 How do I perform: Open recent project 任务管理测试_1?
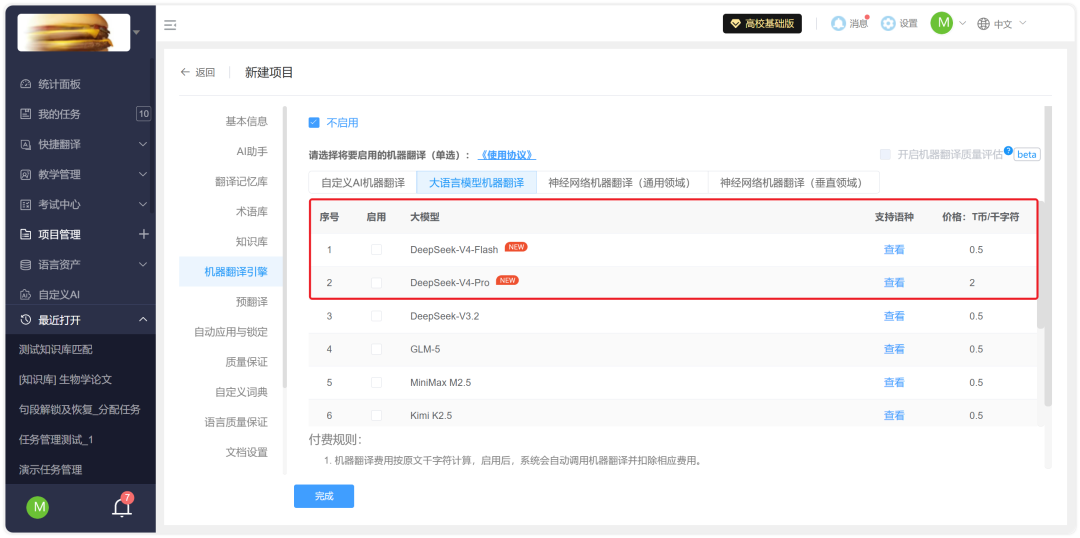56,439
